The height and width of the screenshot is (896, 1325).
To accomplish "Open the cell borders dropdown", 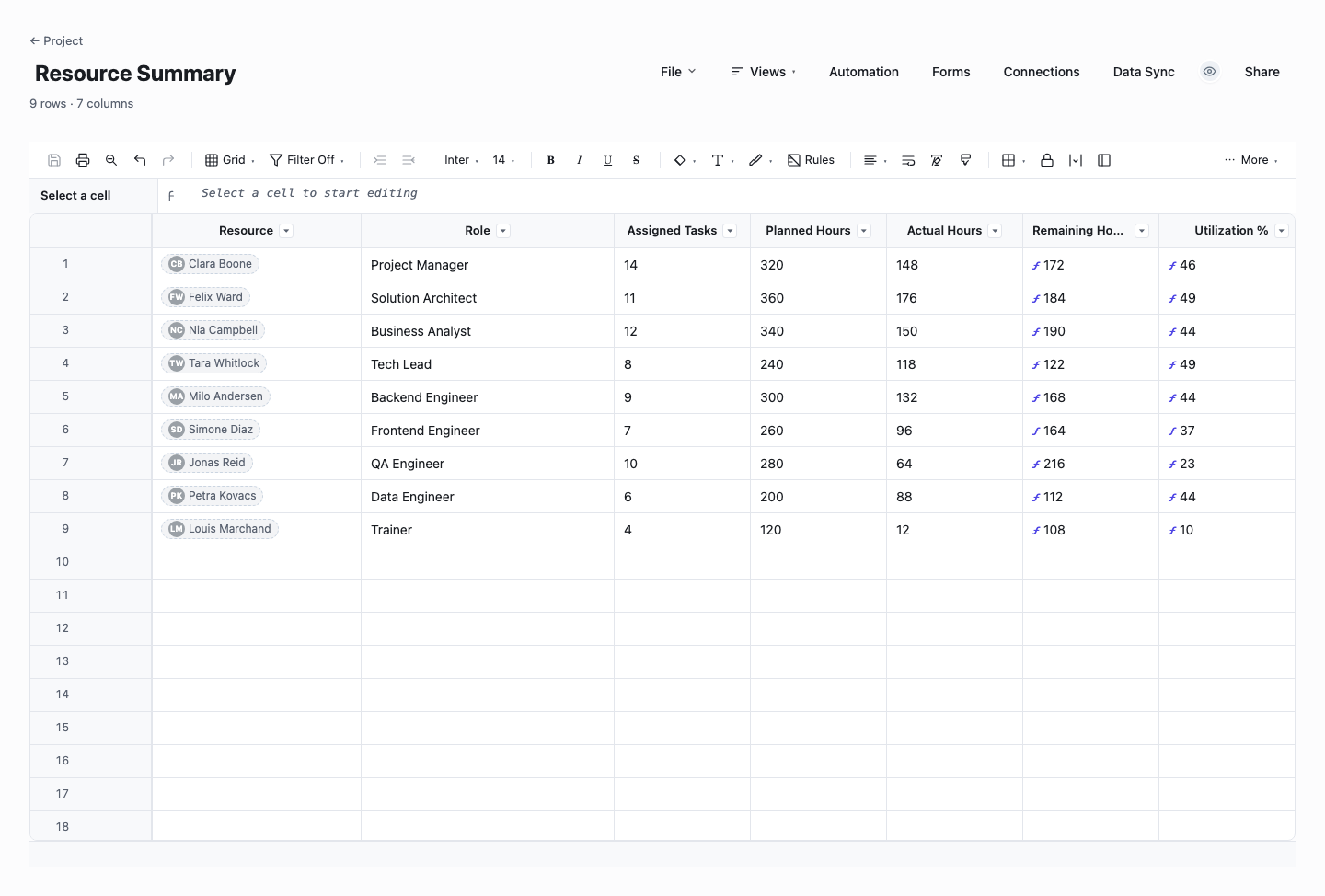I will point(1013,160).
